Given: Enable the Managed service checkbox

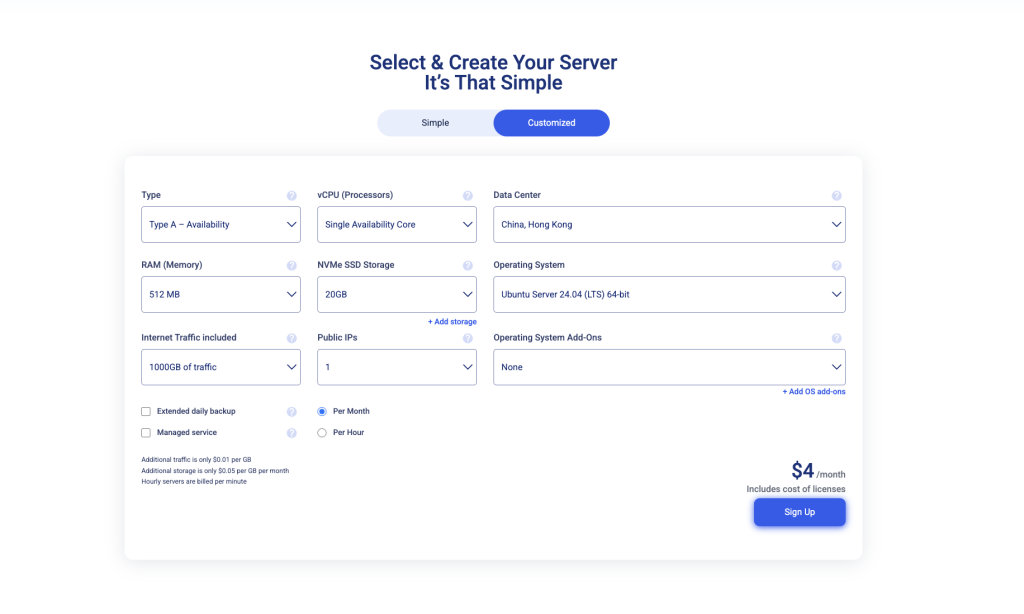Looking at the screenshot, I should point(145,432).
